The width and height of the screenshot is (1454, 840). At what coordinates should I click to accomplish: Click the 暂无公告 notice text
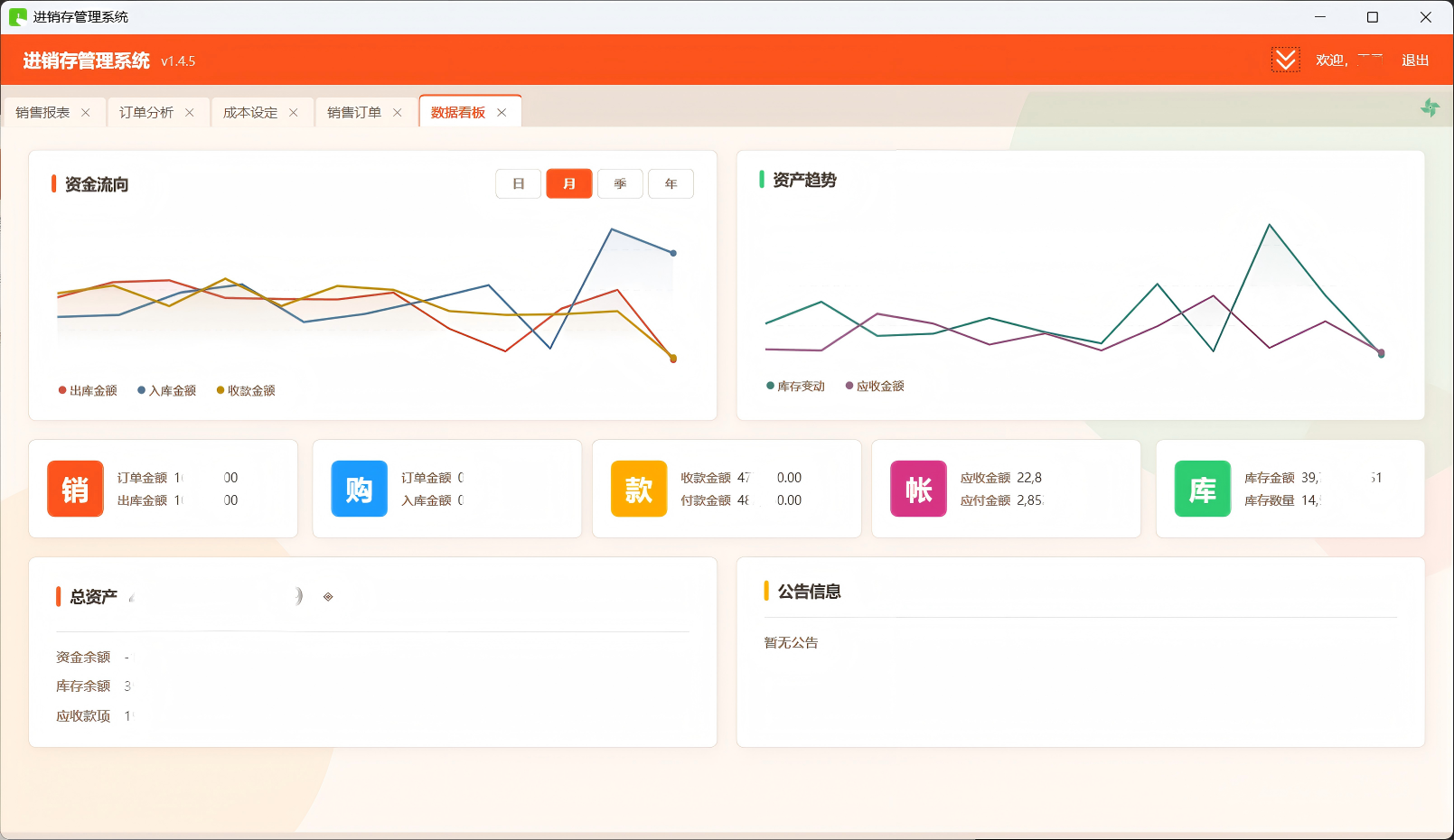(792, 643)
